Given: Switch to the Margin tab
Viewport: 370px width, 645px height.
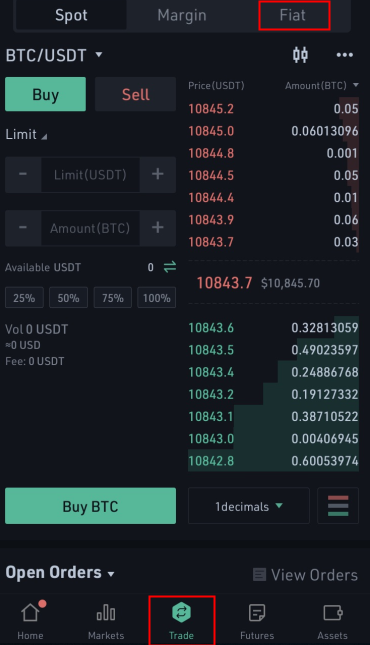Looking at the screenshot, I should tap(182, 15).
